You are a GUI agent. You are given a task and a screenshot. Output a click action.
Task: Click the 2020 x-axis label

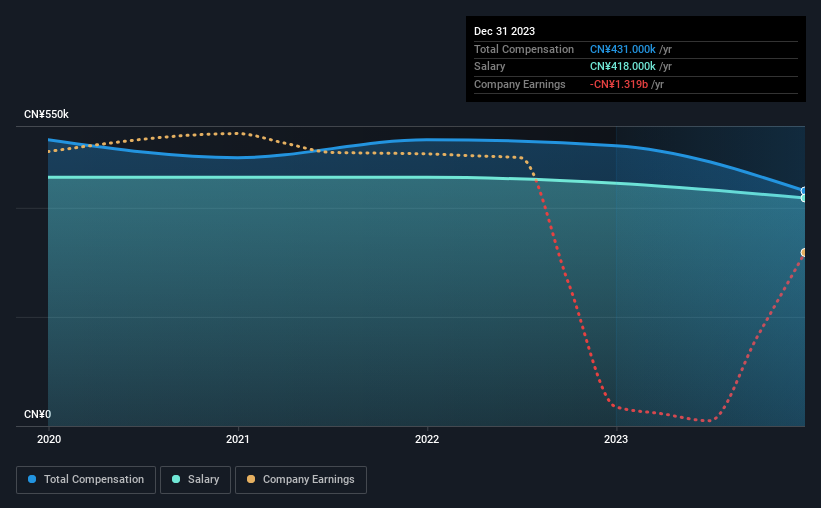(49, 439)
